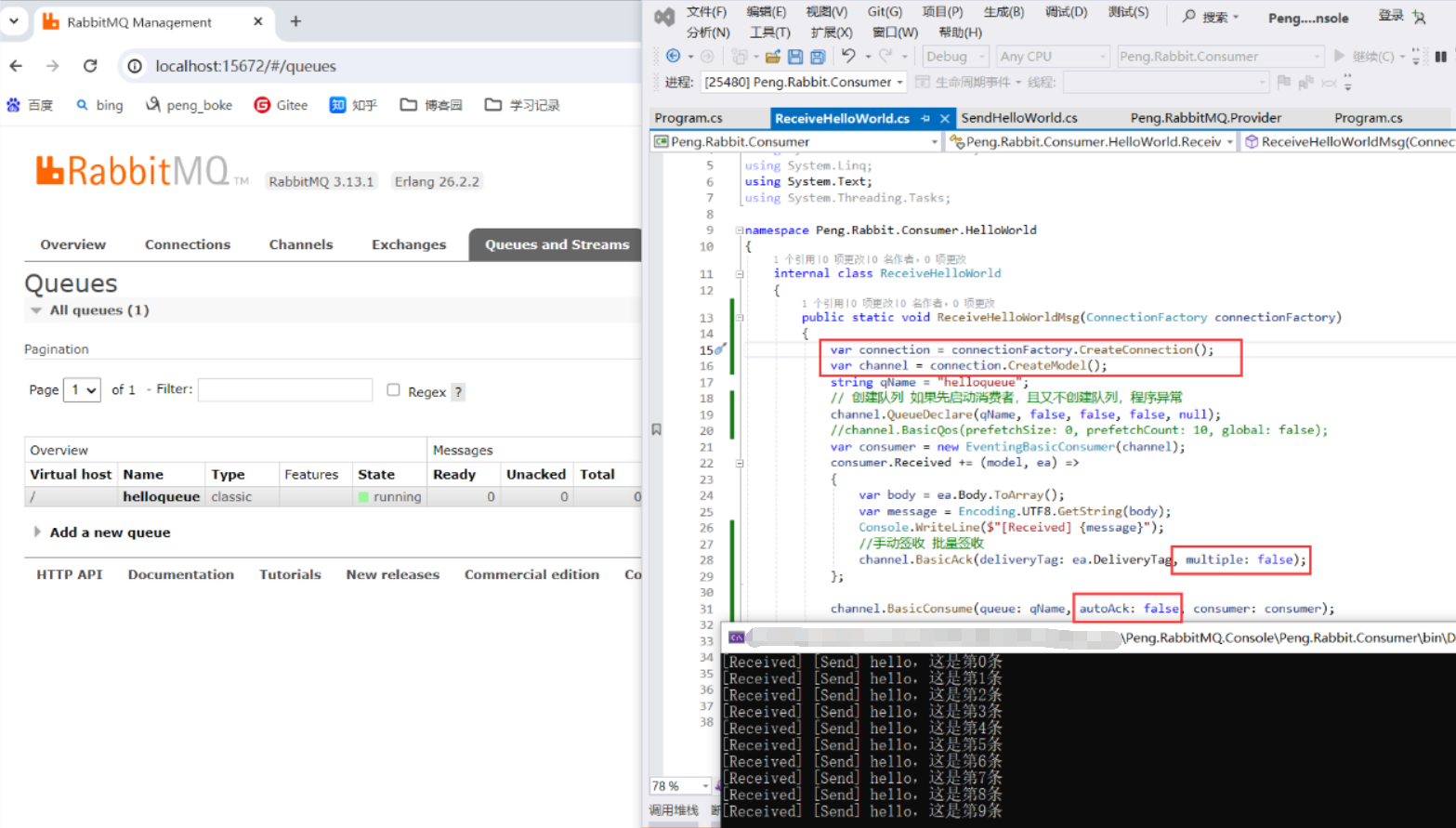
Task: Open the Gitee bookmark
Action: coord(281,105)
